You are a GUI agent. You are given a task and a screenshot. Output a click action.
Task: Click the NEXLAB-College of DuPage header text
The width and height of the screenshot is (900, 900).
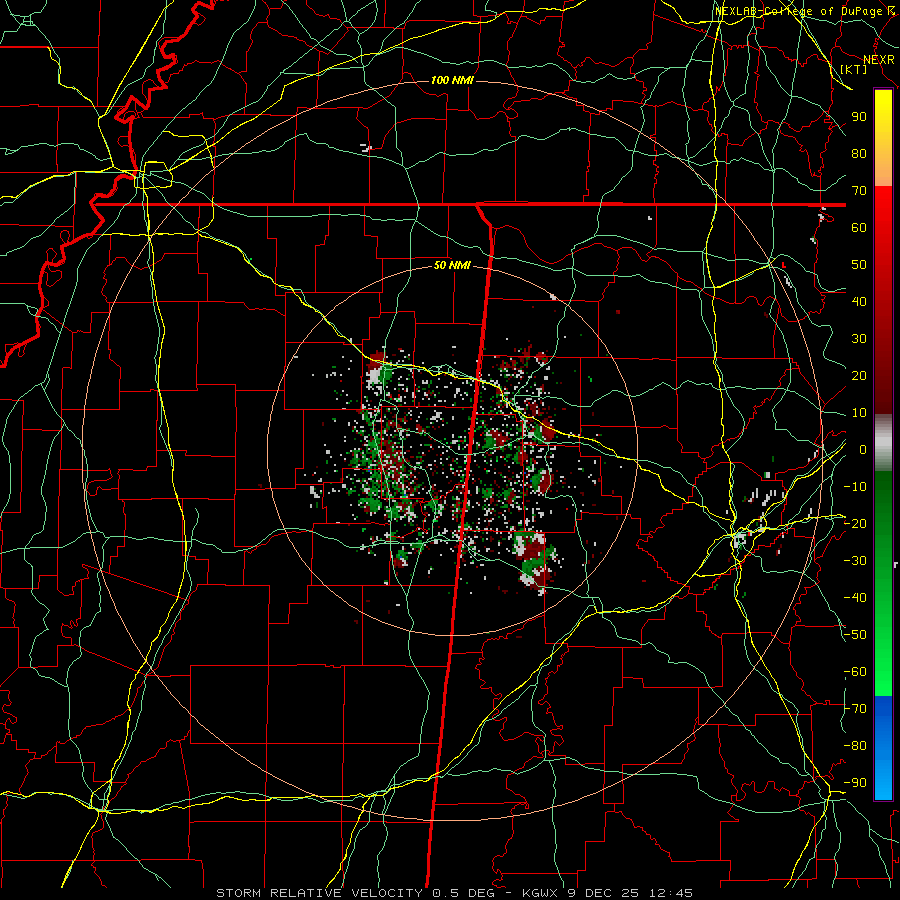click(804, 11)
